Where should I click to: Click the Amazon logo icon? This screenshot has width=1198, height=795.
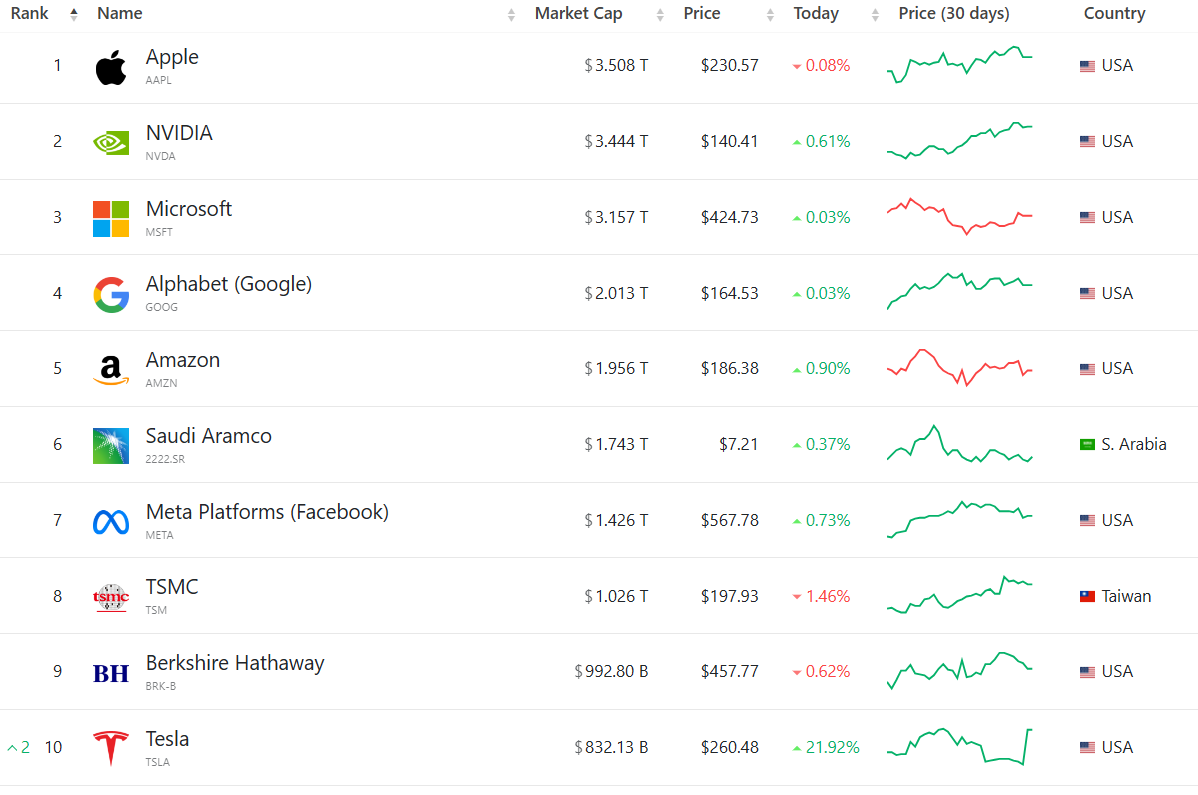tap(111, 370)
